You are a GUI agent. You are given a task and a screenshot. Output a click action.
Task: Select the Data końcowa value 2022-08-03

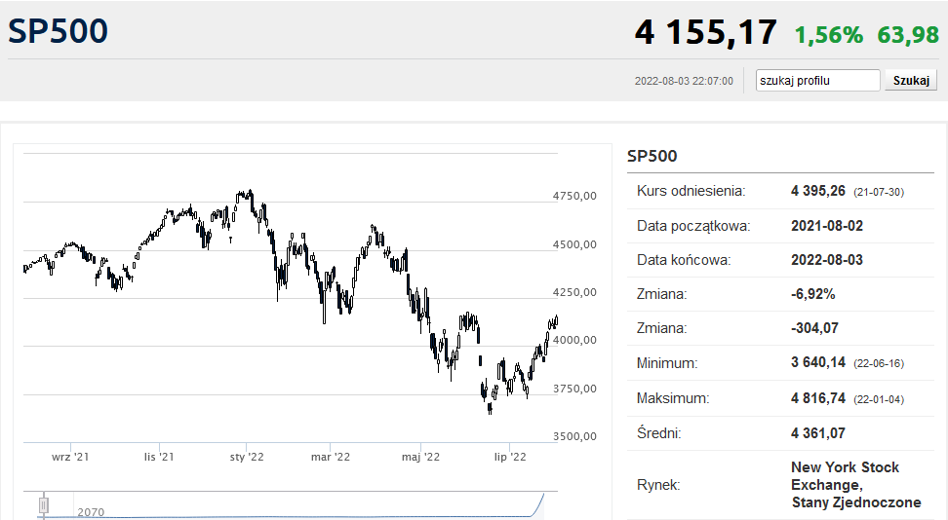point(826,260)
